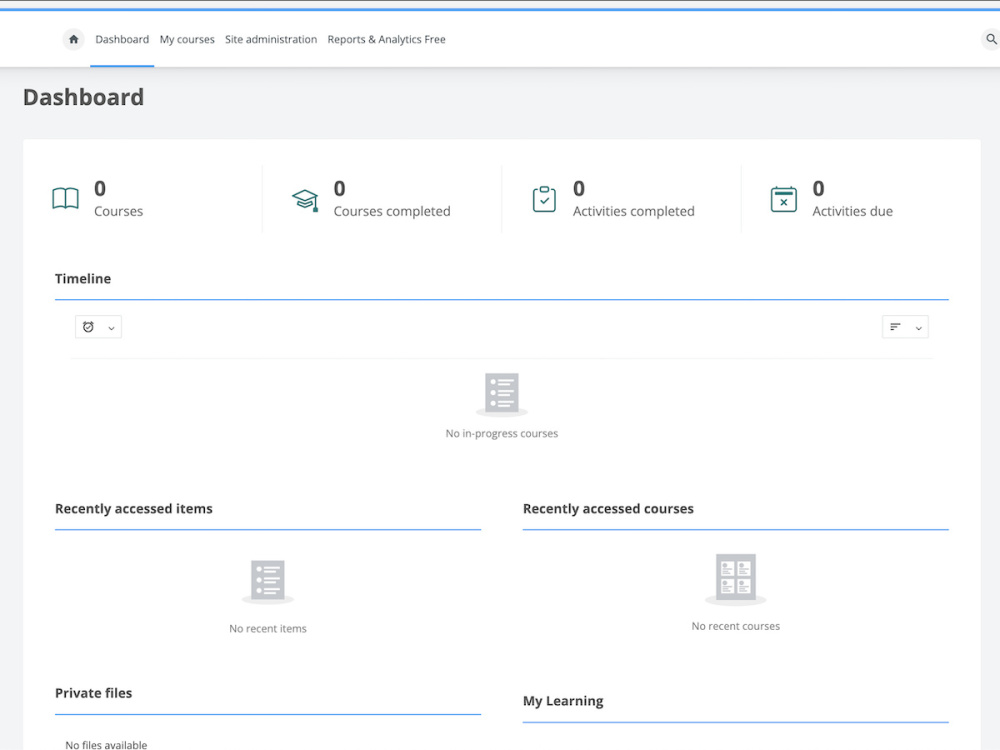Click the Activities due label

(x=852, y=211)
